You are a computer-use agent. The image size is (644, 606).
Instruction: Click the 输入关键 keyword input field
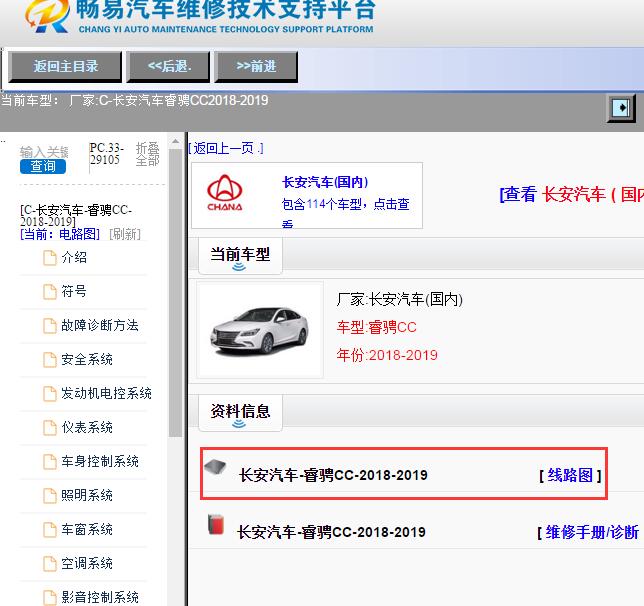tap(44, 152)
